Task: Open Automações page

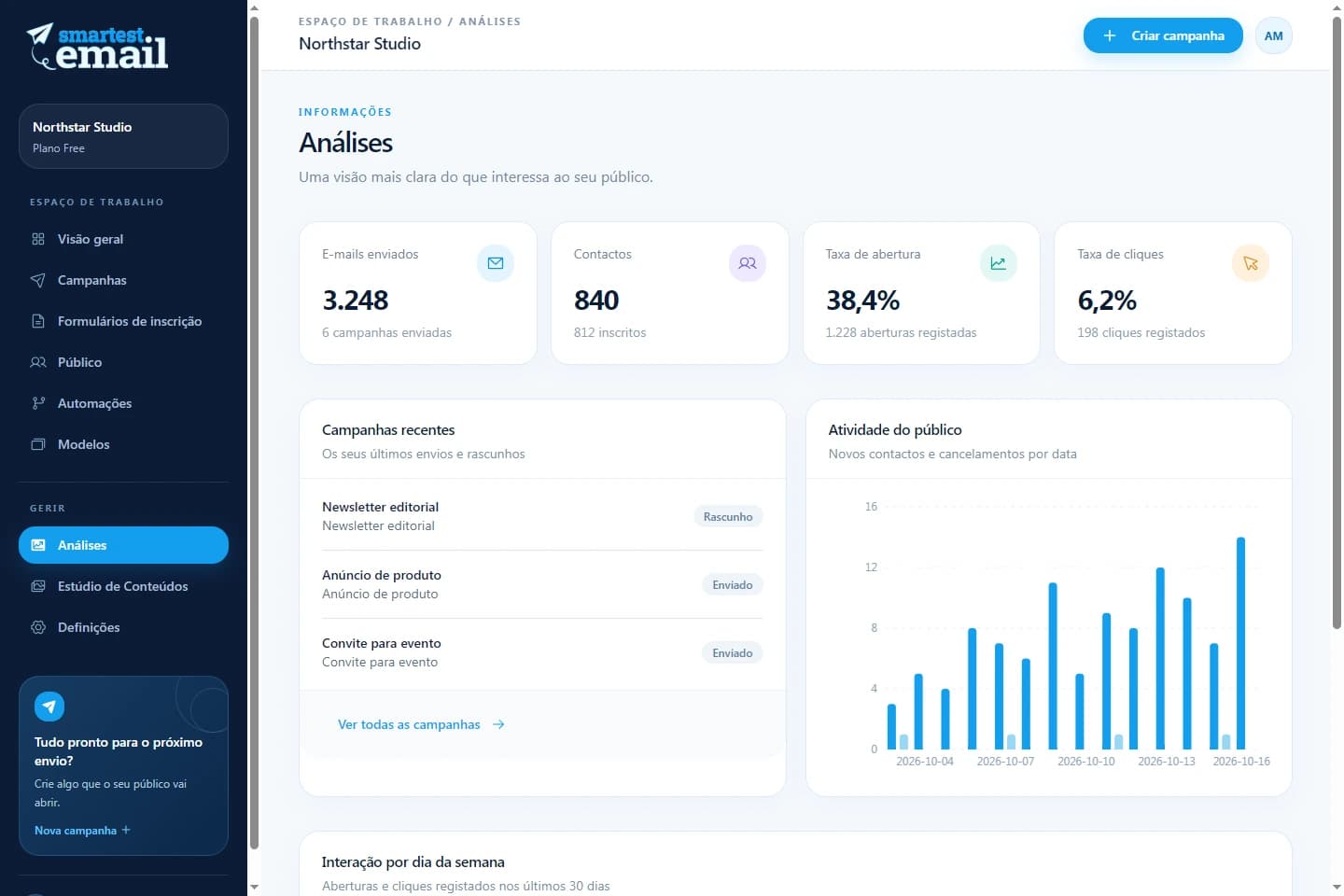Action: tap(123, 403)
